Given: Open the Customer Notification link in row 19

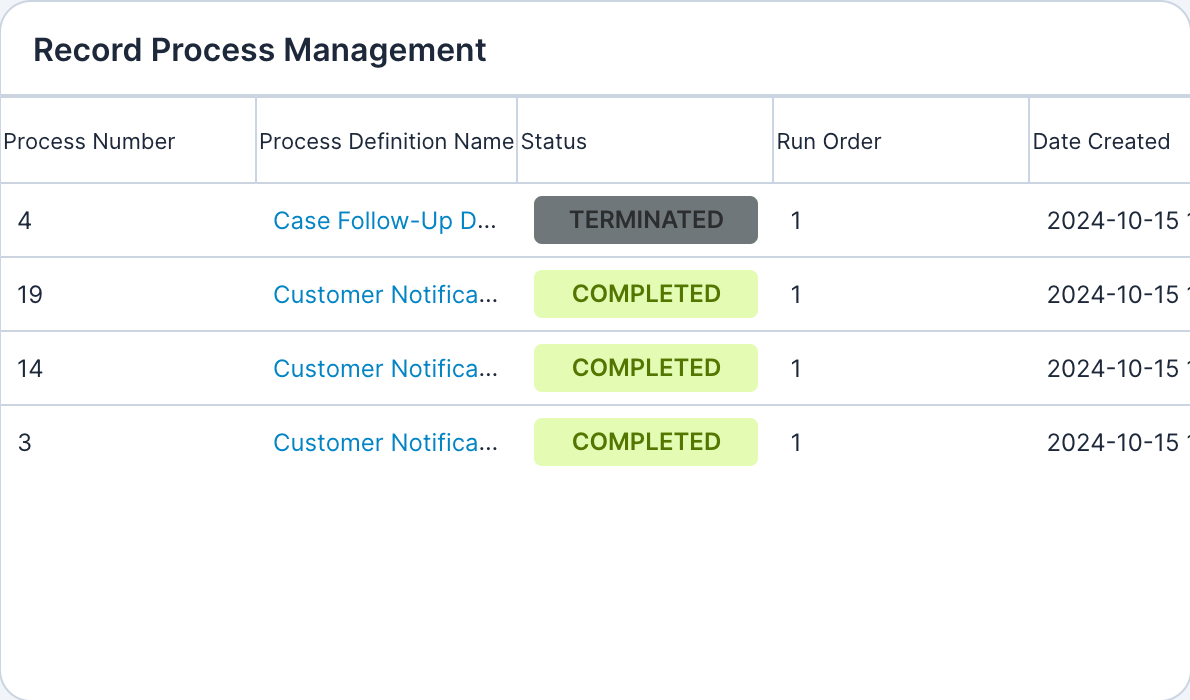Looking at the screenshot, I should point(385,294).
